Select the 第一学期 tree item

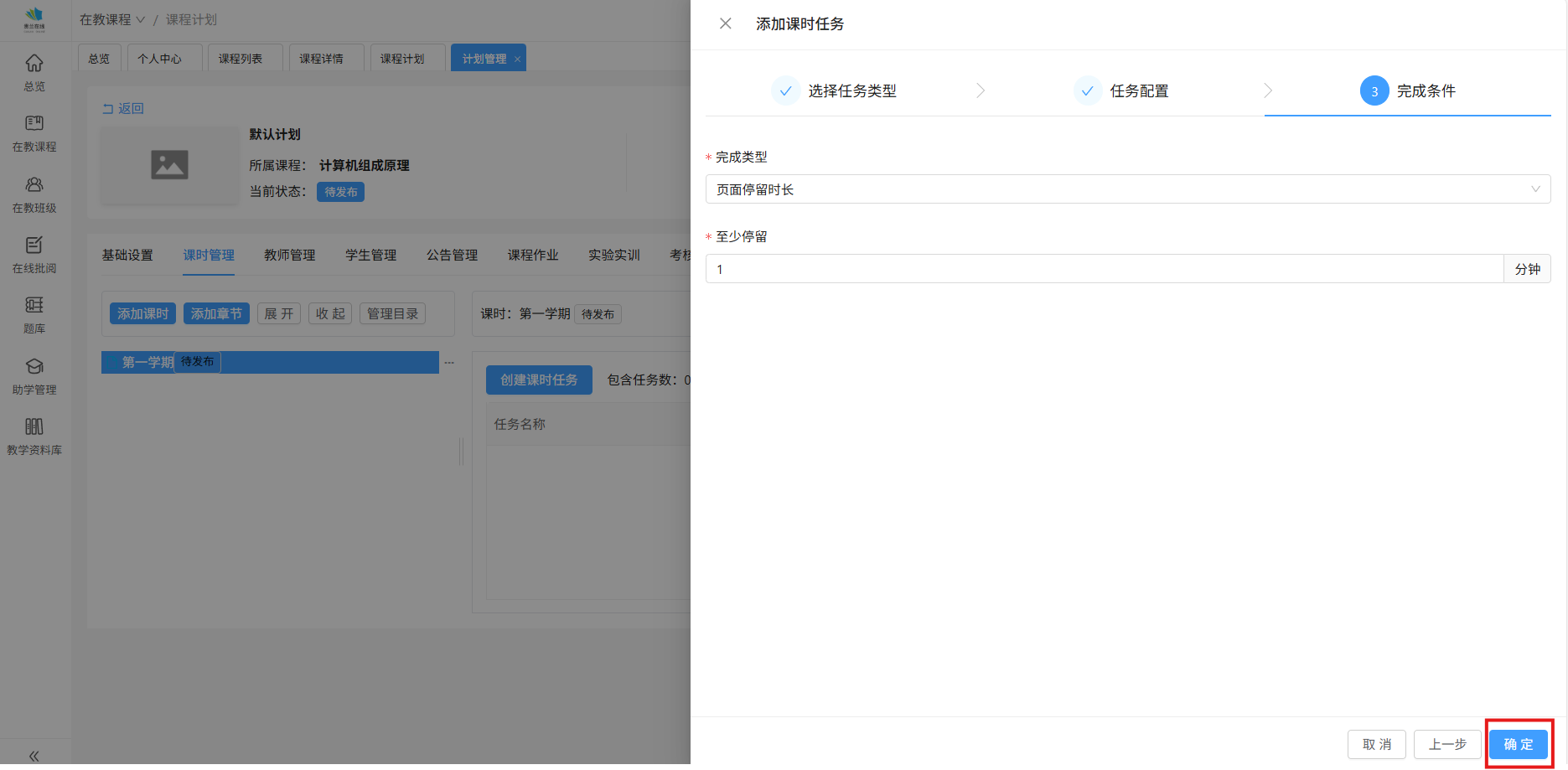point(147,362)
